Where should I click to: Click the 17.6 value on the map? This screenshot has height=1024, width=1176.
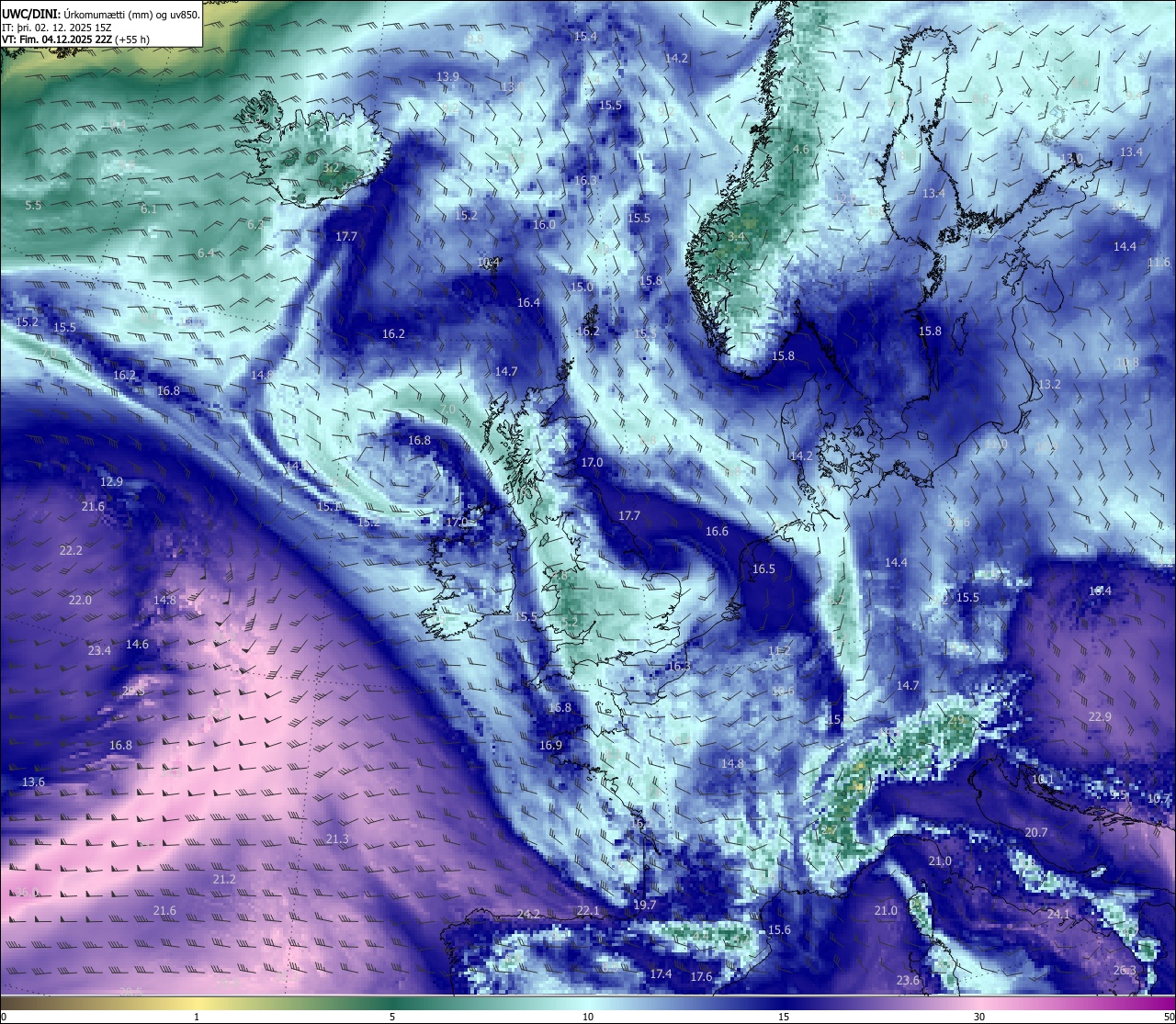701,976
